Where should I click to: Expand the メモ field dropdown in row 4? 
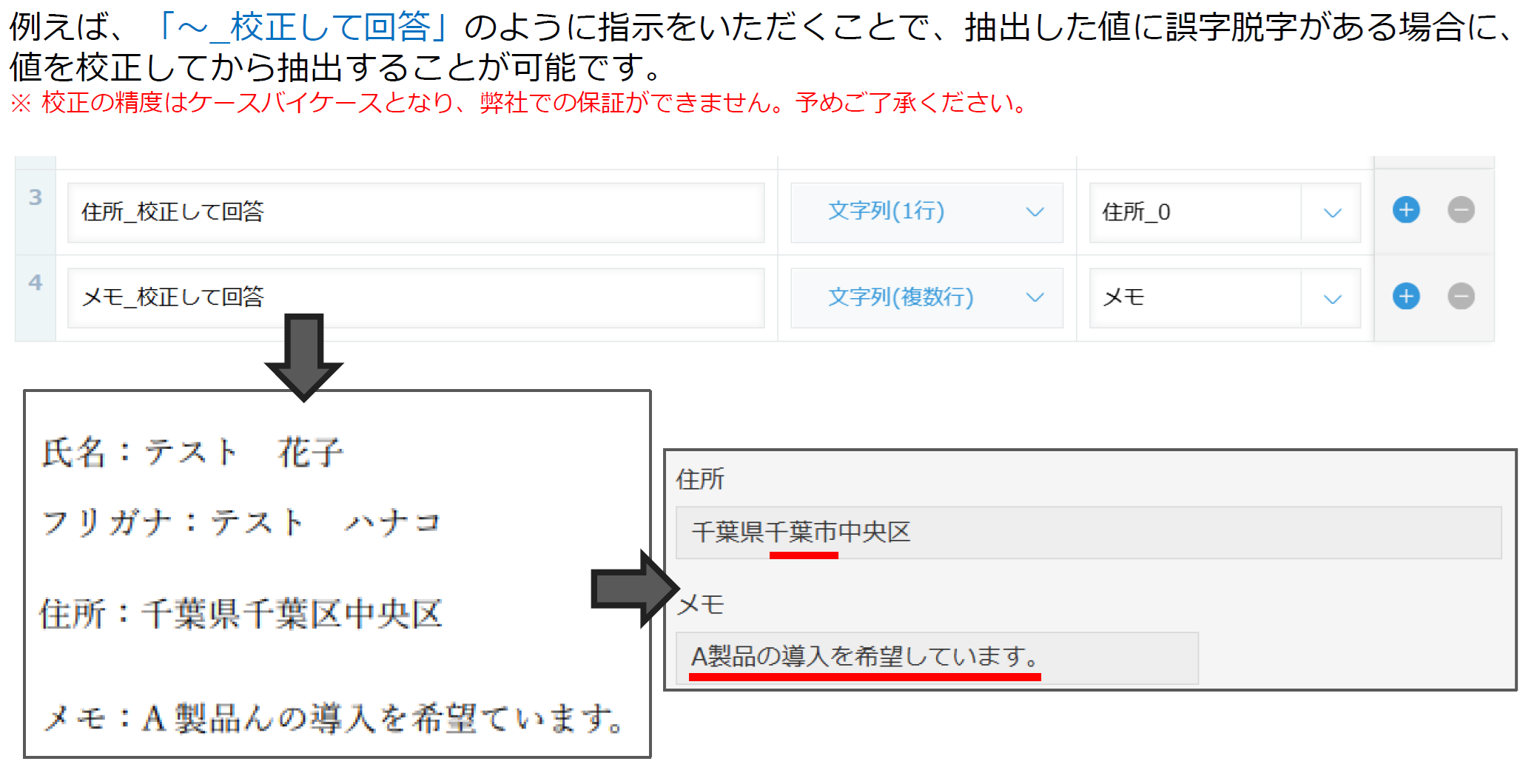tap(1331, 299)
